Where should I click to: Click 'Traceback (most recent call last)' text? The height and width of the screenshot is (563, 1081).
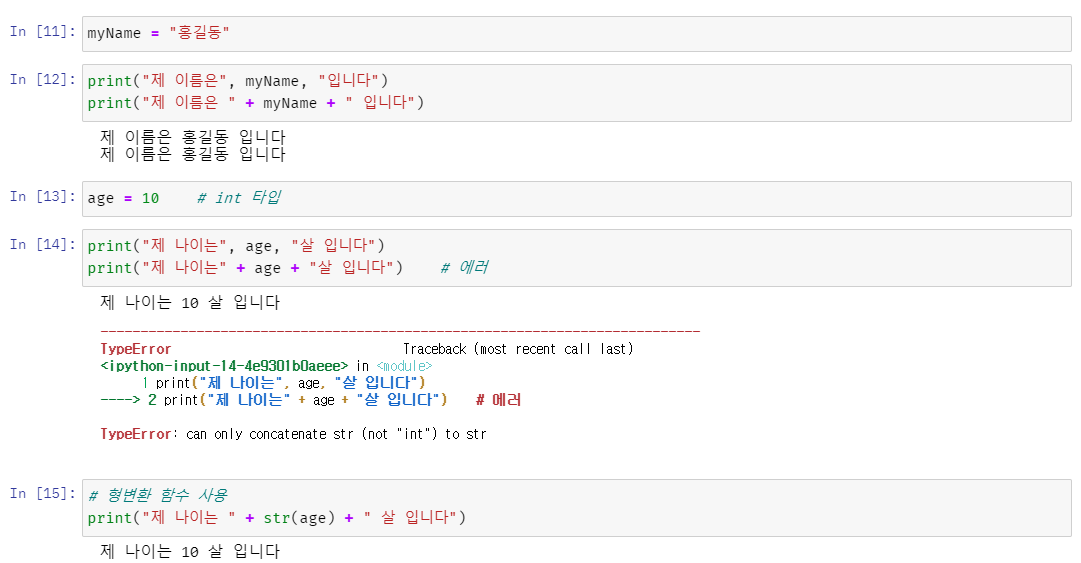tap(518, 349)
